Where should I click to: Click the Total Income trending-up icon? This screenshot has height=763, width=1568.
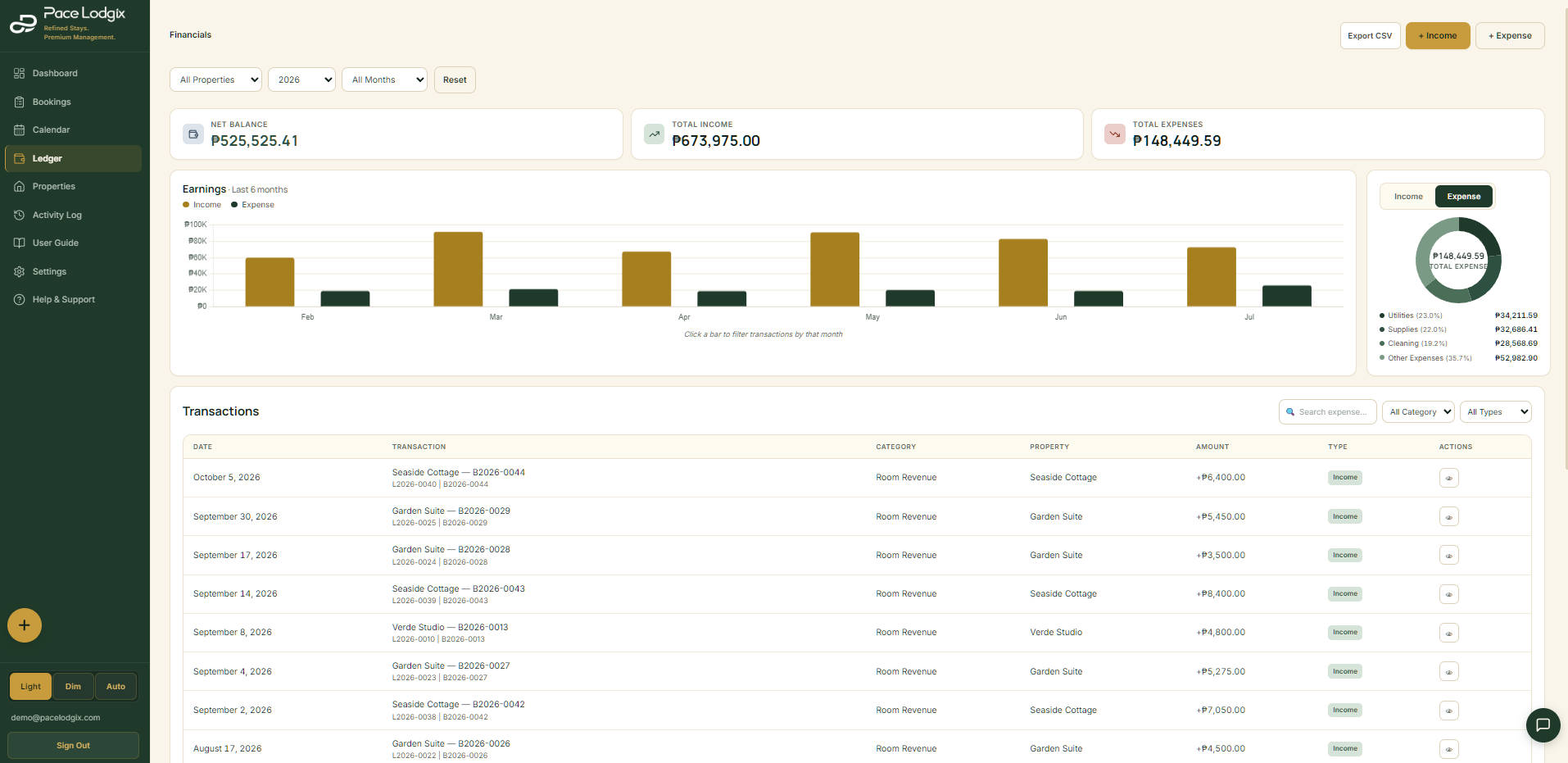tap(654, 134)
